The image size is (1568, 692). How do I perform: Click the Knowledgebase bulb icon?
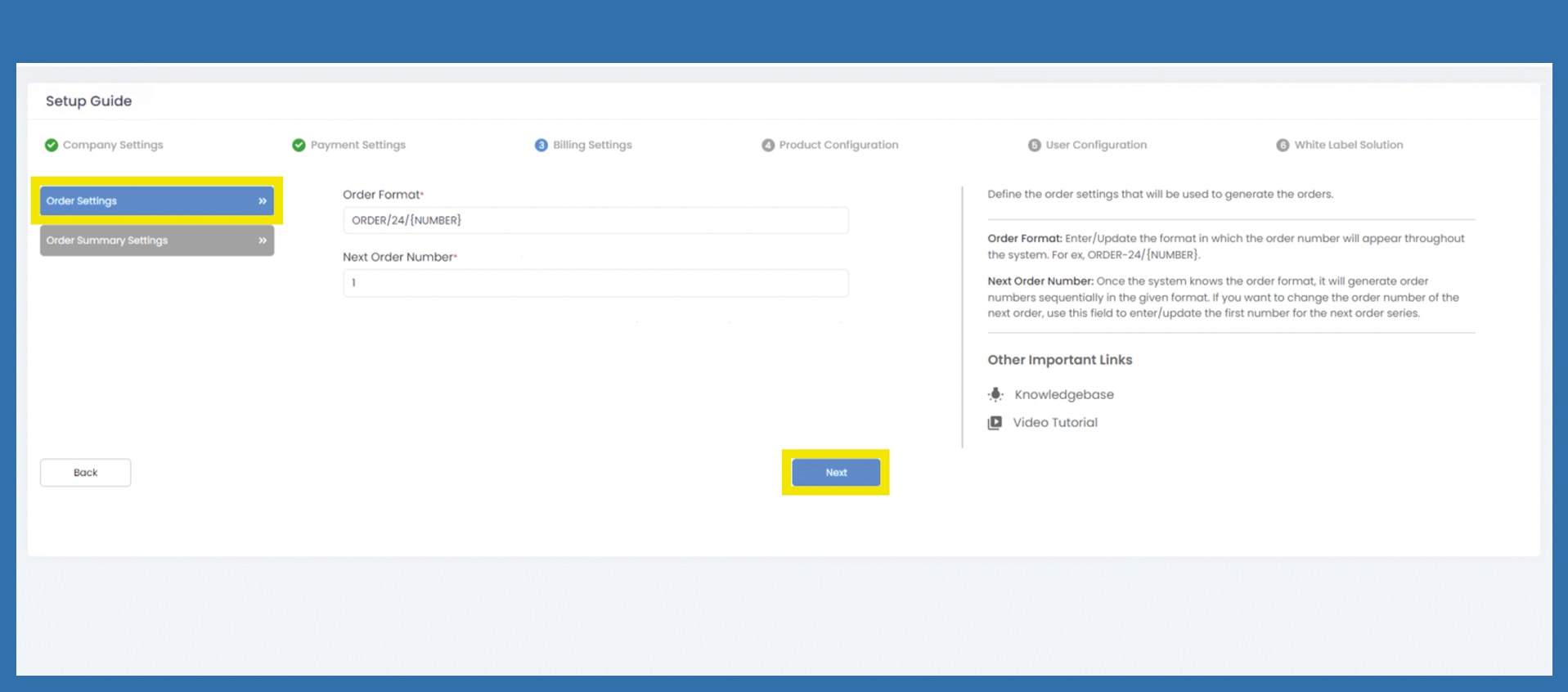click(995, 394)
